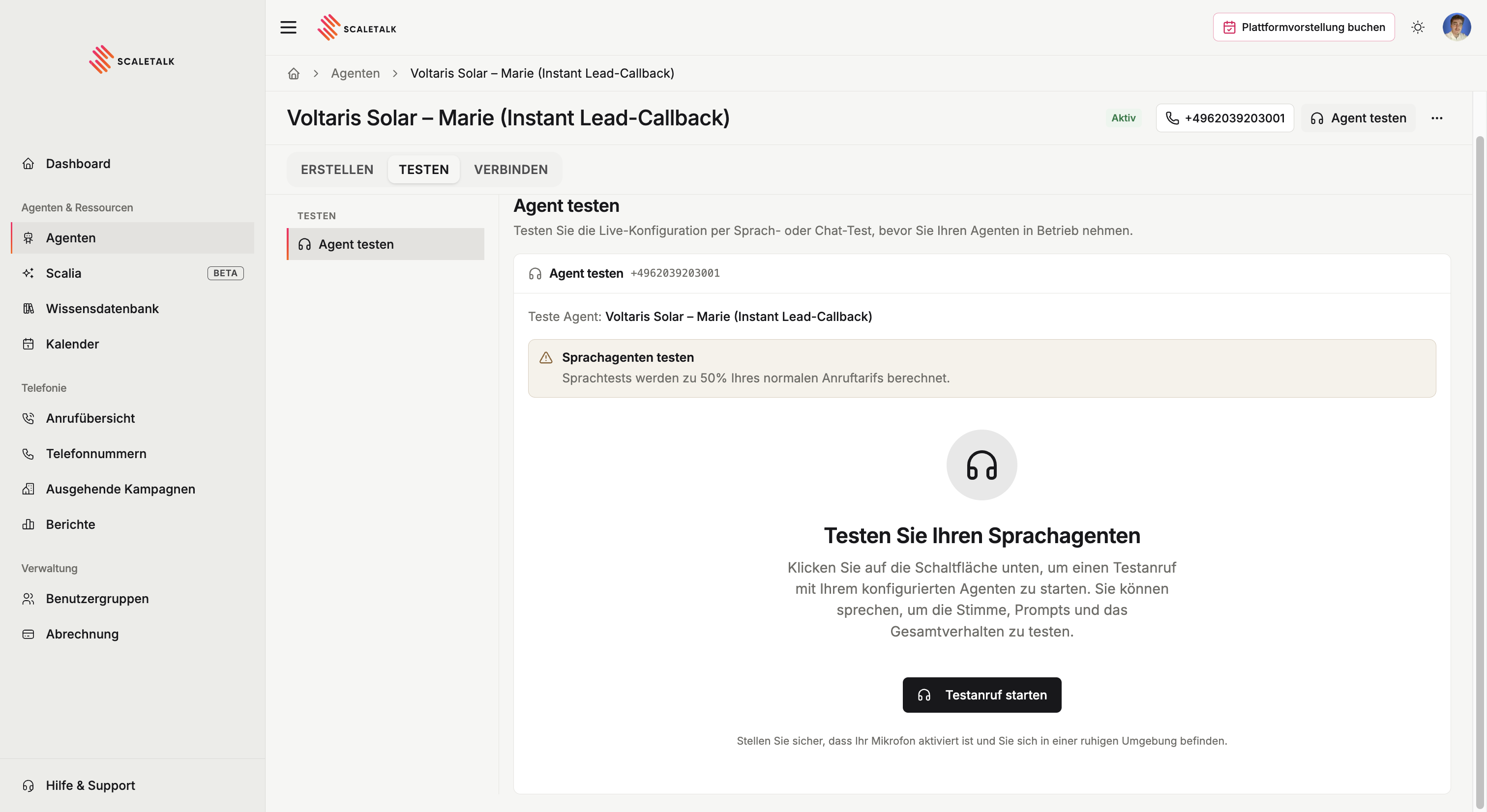Select Agent testen in TESTEN side panel
The width and height of the screenshot is (1487, 812).
point(385,244)
